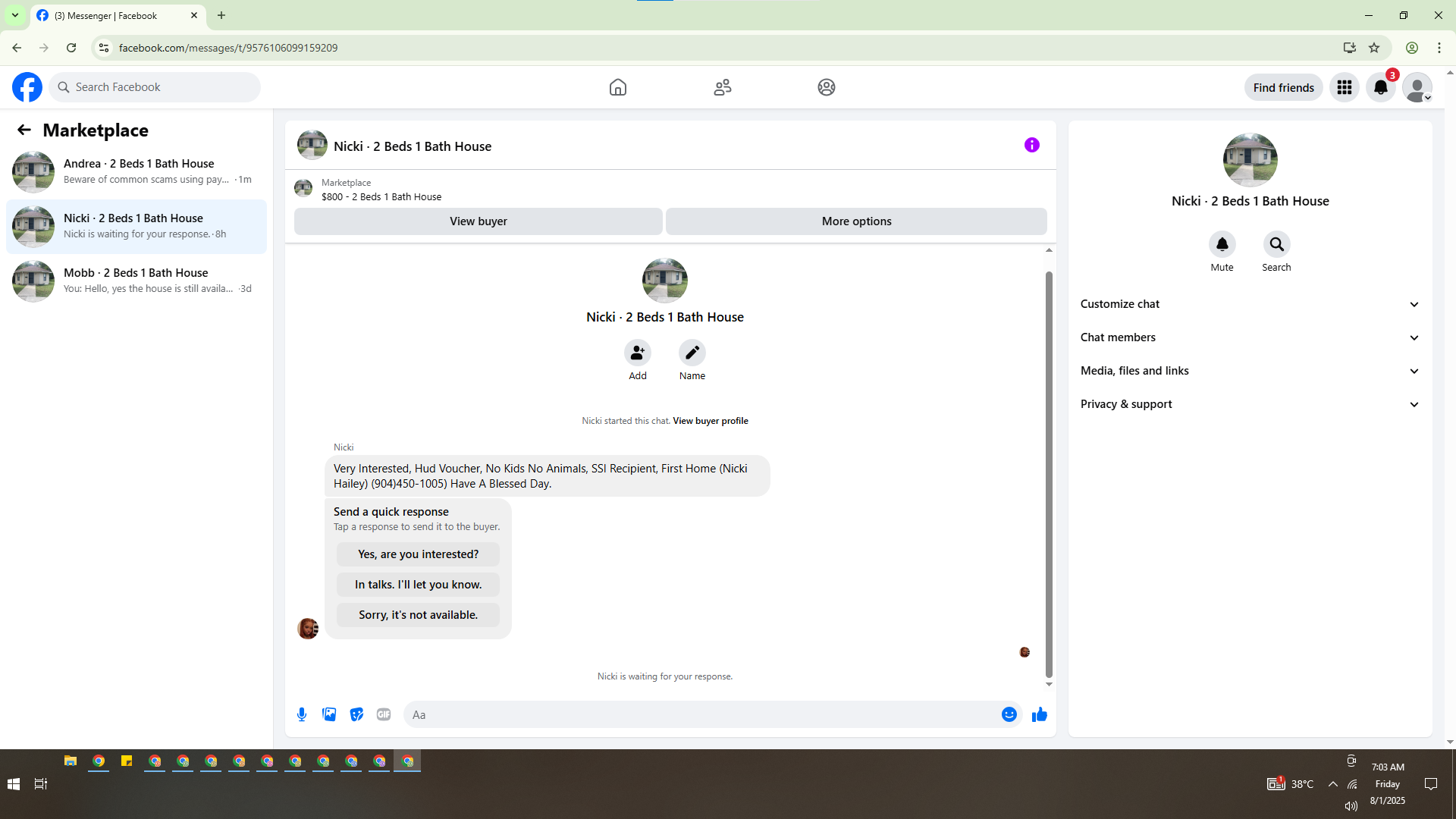Click the View buyer button

click(x=478, y=221)
